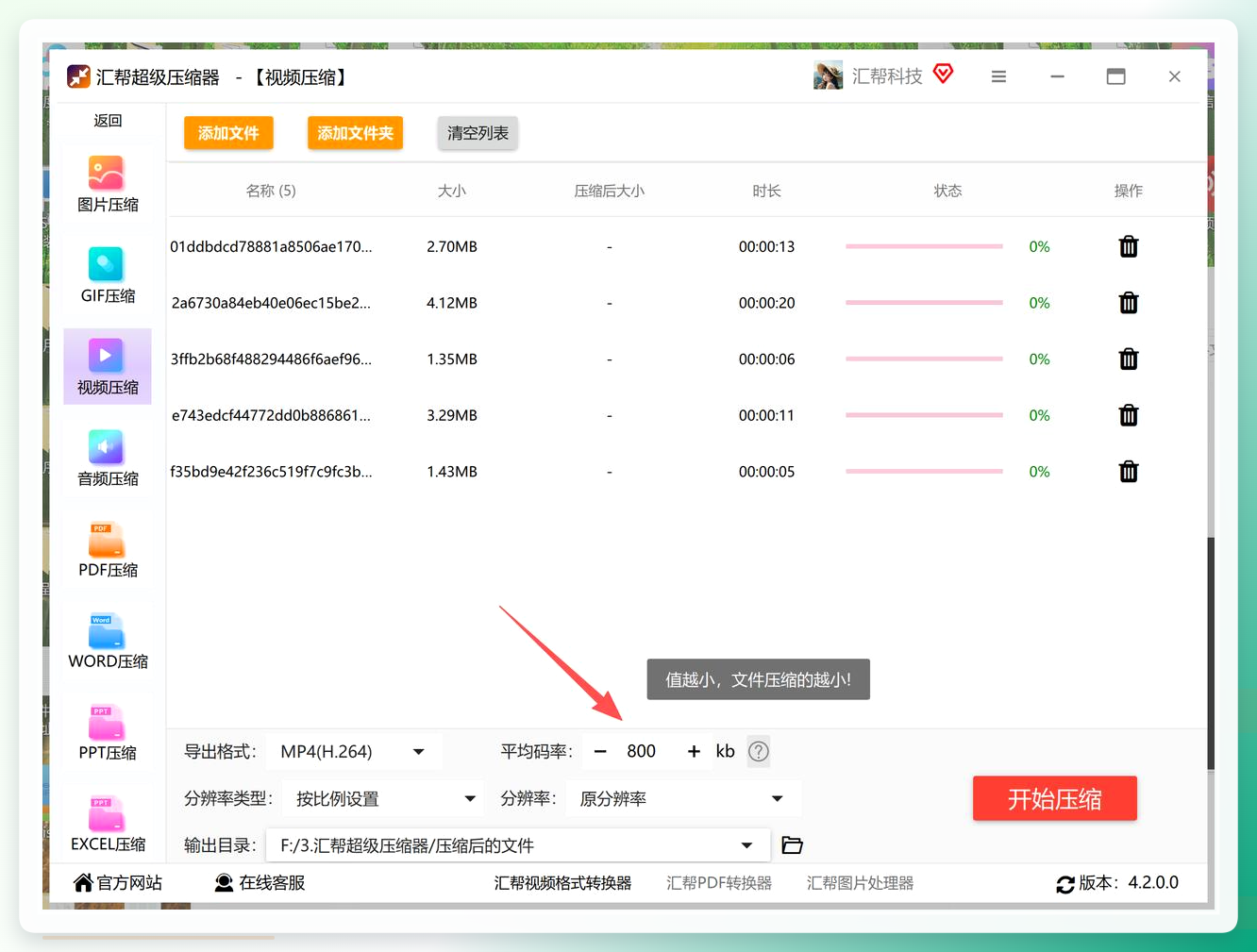Image resolution: width=1257 pixels, height=952 pixels.
Task: Open the 汇帮图片处理器 link
Action: 861,883
